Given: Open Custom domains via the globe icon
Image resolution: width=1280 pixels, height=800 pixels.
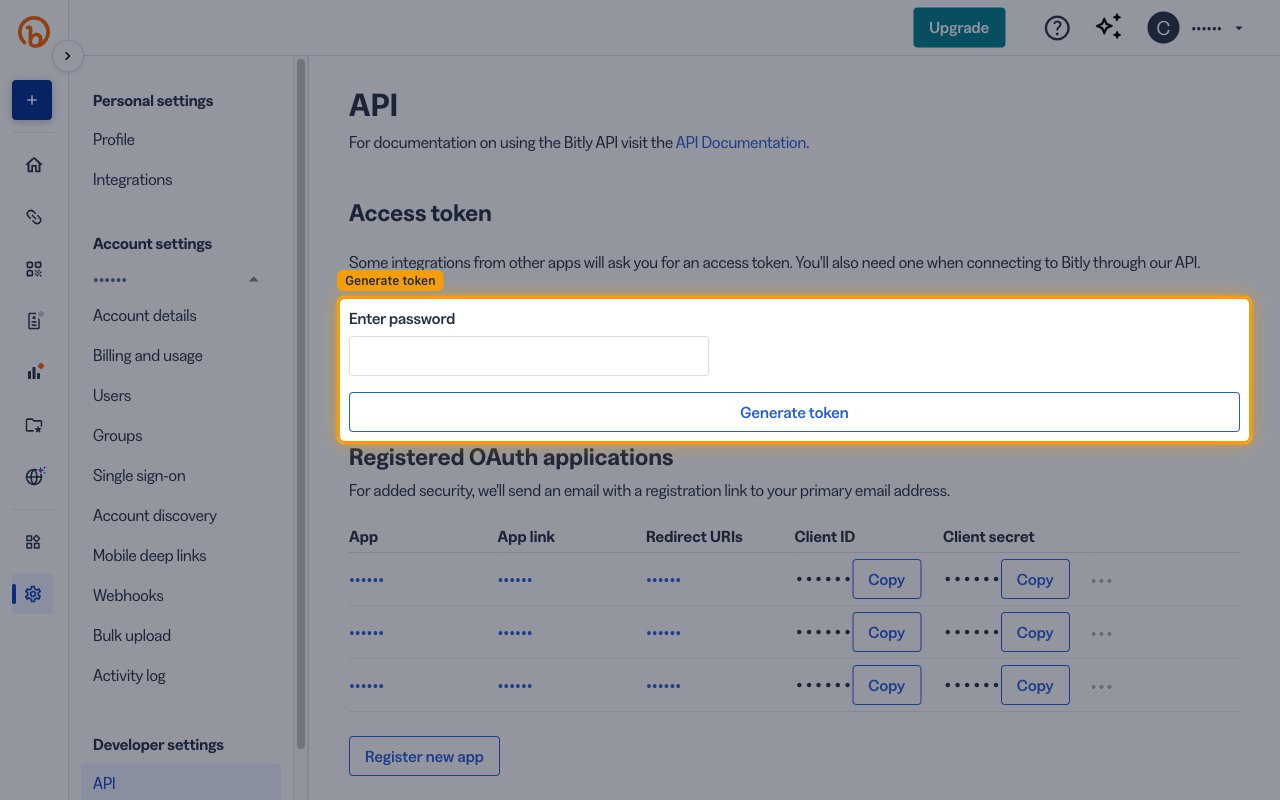Looking at the screenshot, I should click(x=34, y=477).
